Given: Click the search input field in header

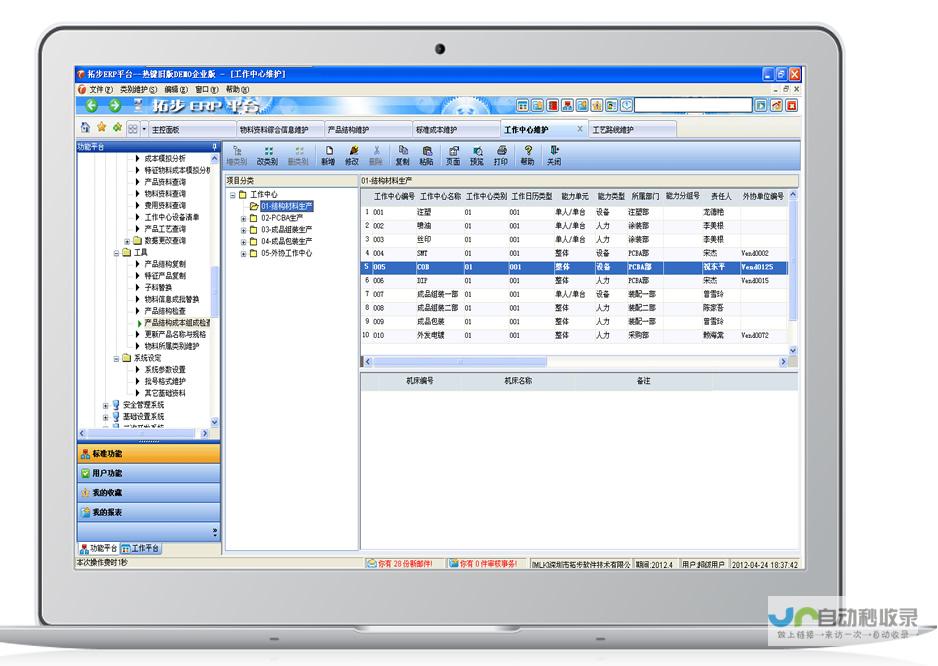Looking at the screenshot, I should click(x=693, y=106).
